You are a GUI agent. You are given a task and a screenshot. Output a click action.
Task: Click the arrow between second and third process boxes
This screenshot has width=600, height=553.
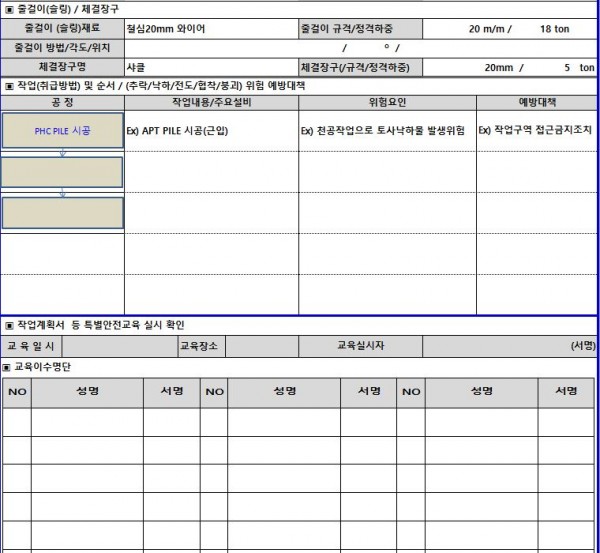pos(62,192)
